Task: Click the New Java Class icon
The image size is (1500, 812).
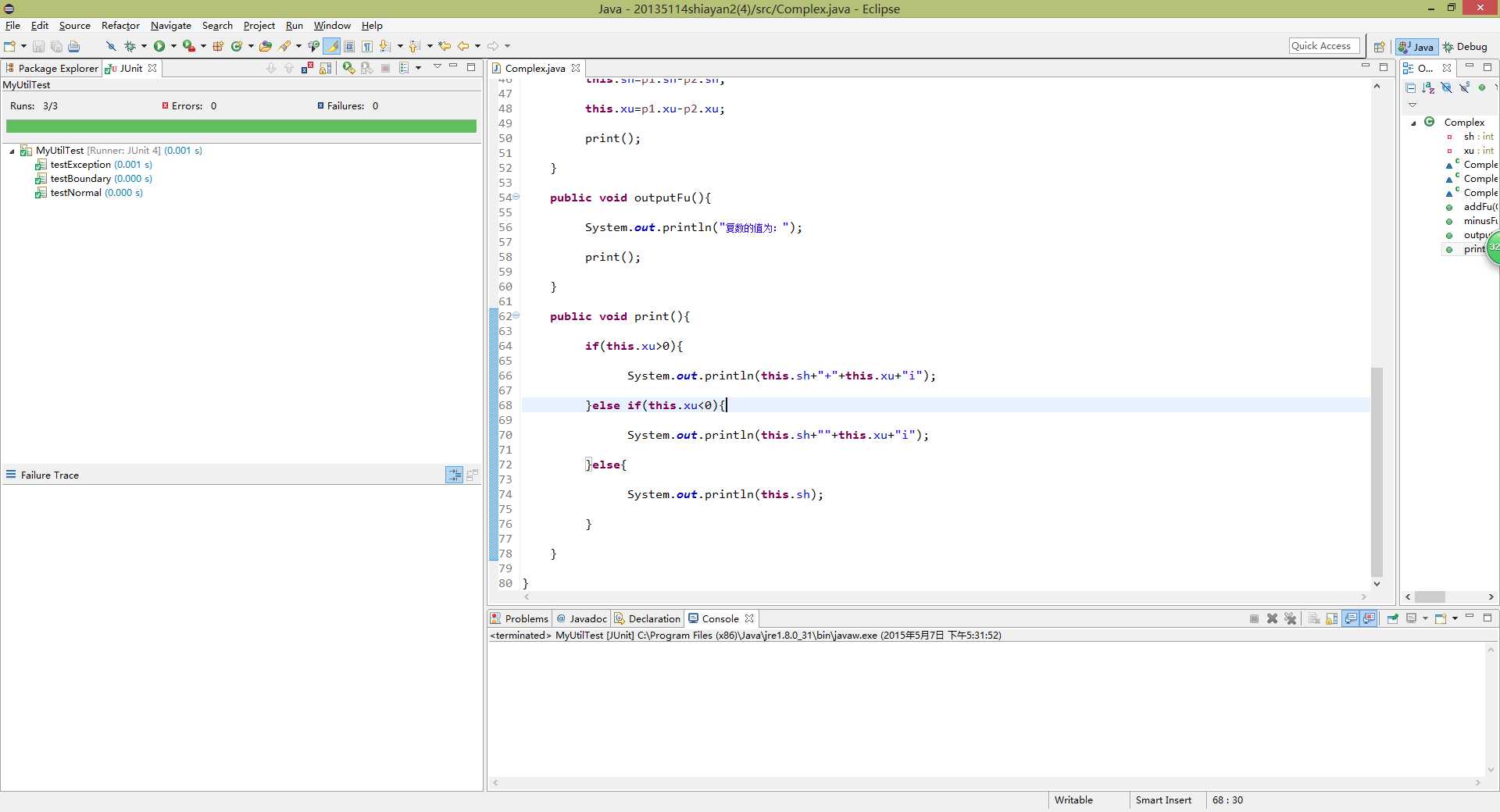Action: pyautogui.click(x=237, y=46)
